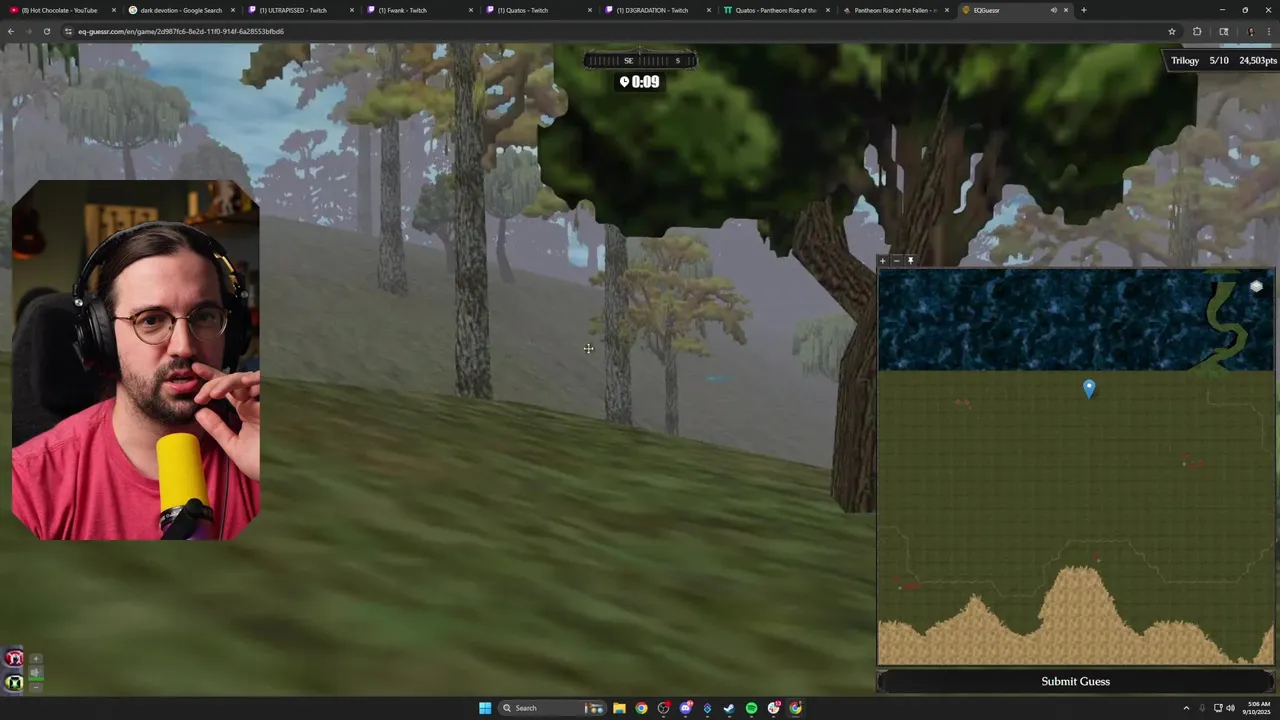Switch to the Quatos Twitch tab
Viewport: 1280px width, 720px height.
(537, 10)
